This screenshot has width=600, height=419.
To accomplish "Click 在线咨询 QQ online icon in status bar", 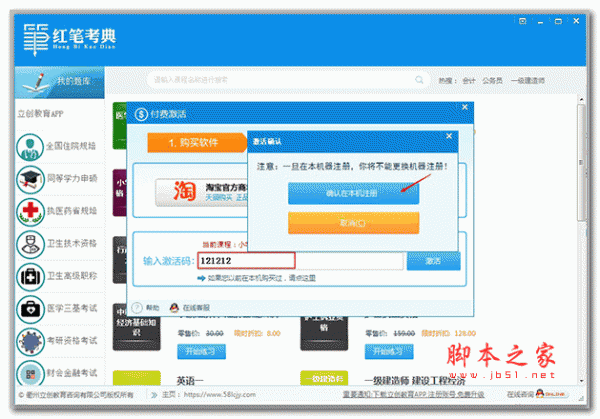I will point(551,394).
